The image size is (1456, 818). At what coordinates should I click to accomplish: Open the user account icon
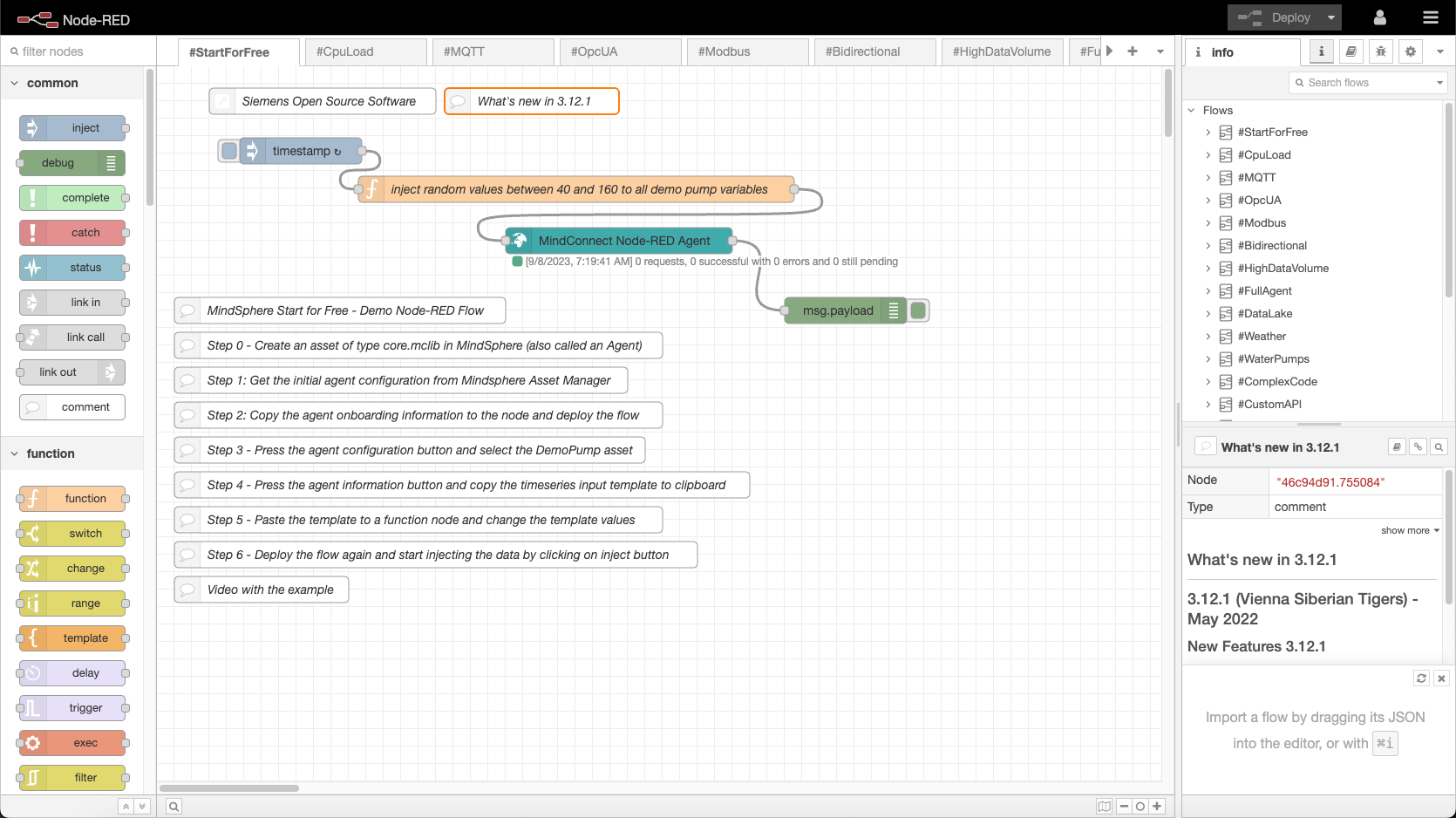(x=1379, y=17)
